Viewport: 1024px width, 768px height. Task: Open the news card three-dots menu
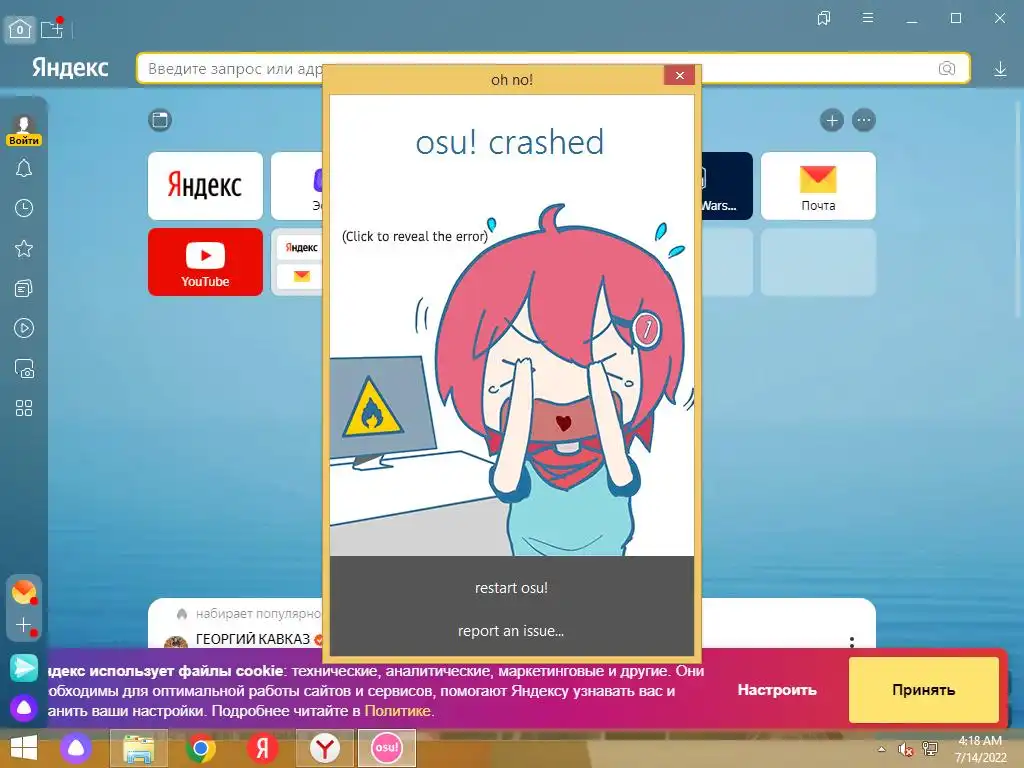pos(852,641)
